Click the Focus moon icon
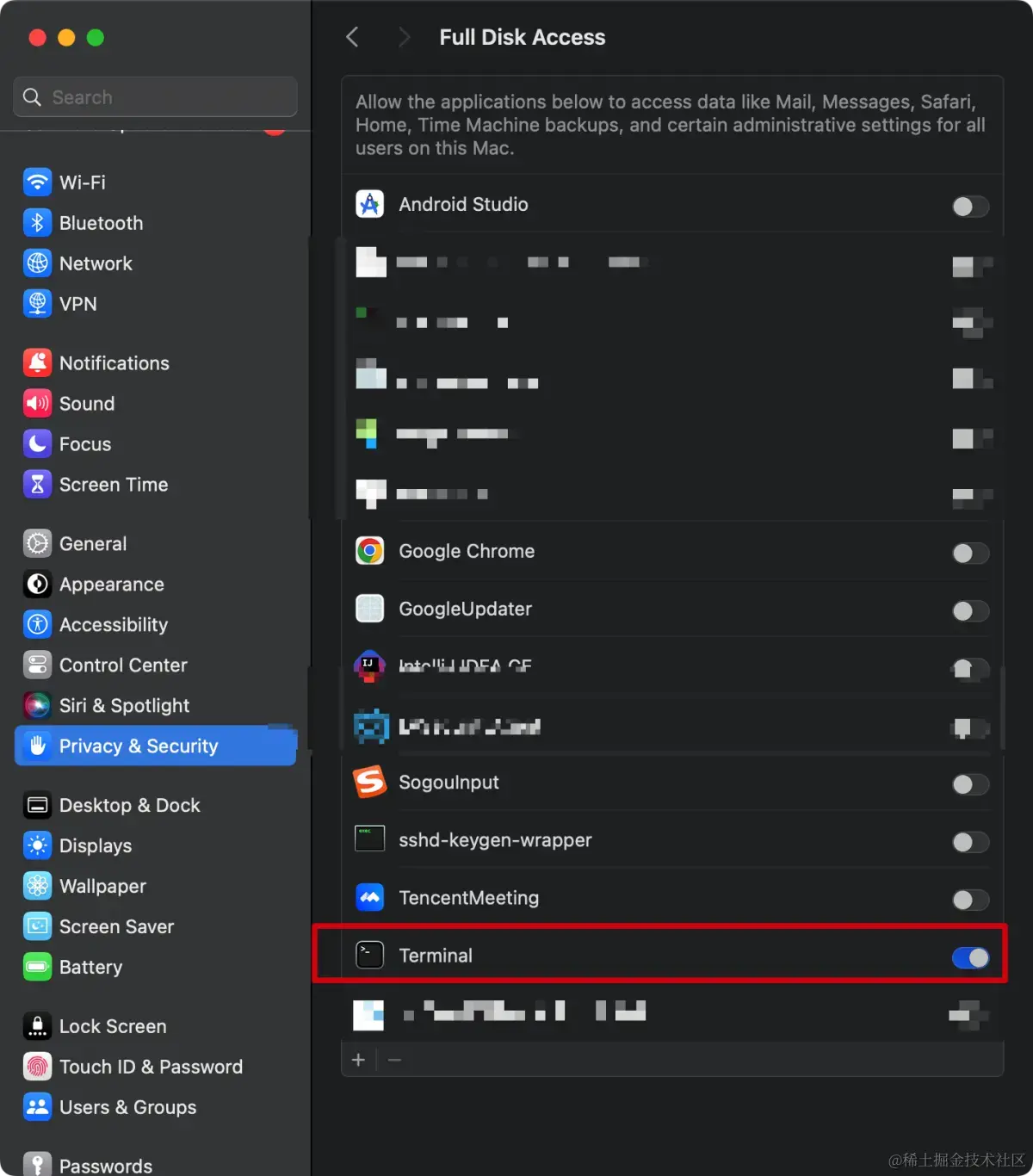The height and width of the screenshot is (1176, 1033). (37, 444)
